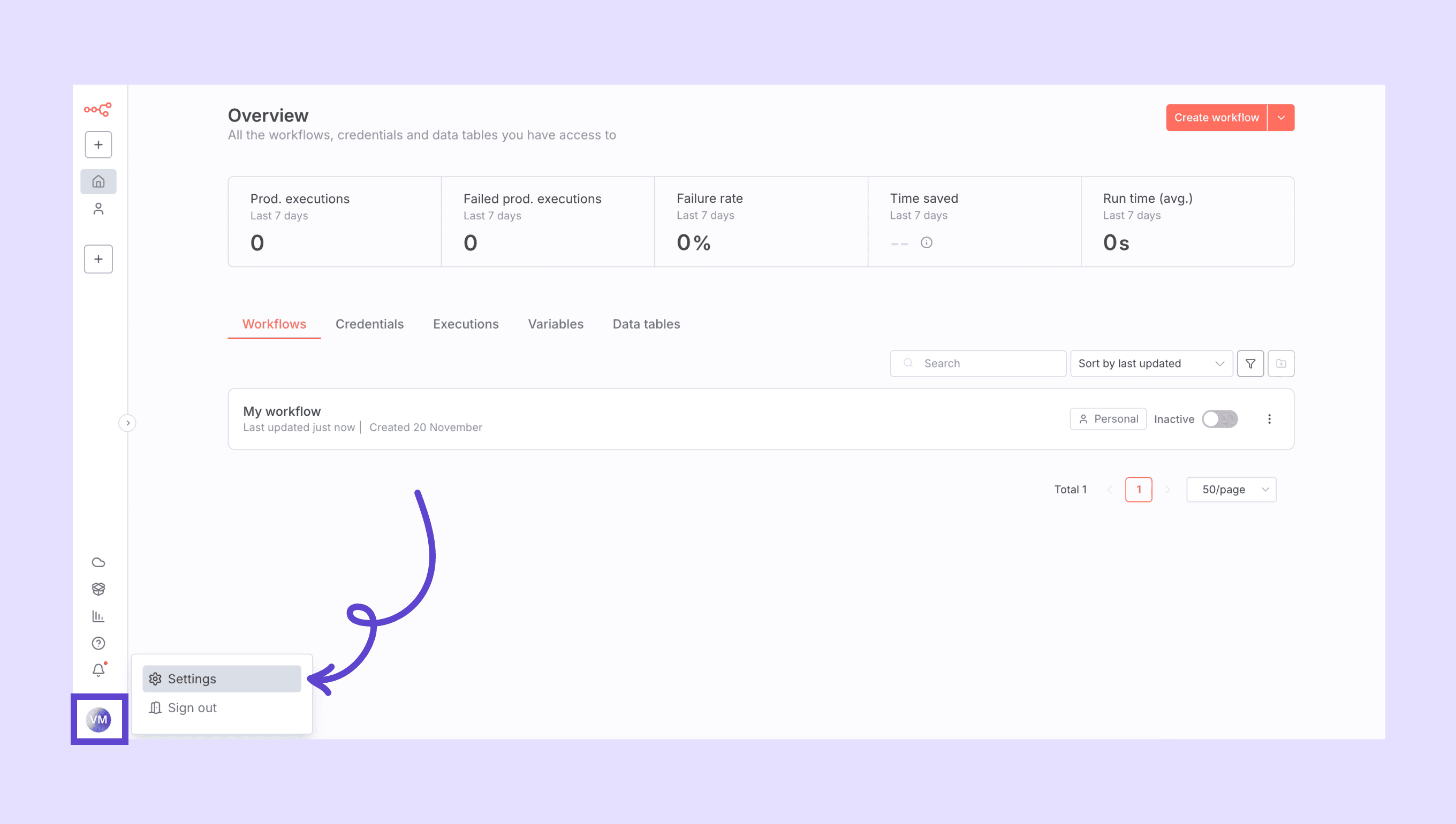Screen dimensions: 1456x824
Task: Click the Time saved info icon
Action: pyautogui.click(x=926, y=243)
